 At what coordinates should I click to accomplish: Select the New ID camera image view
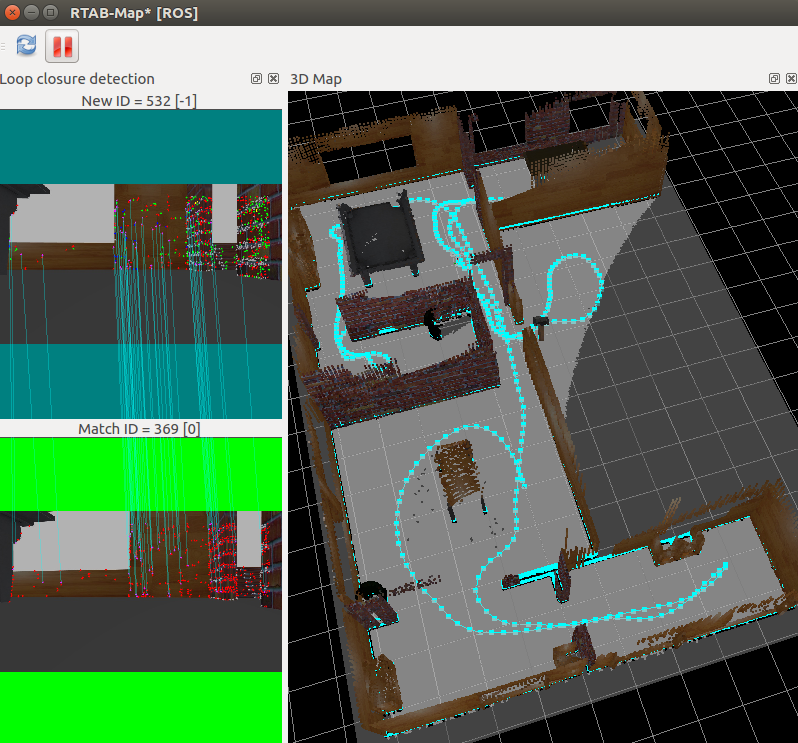140,264
